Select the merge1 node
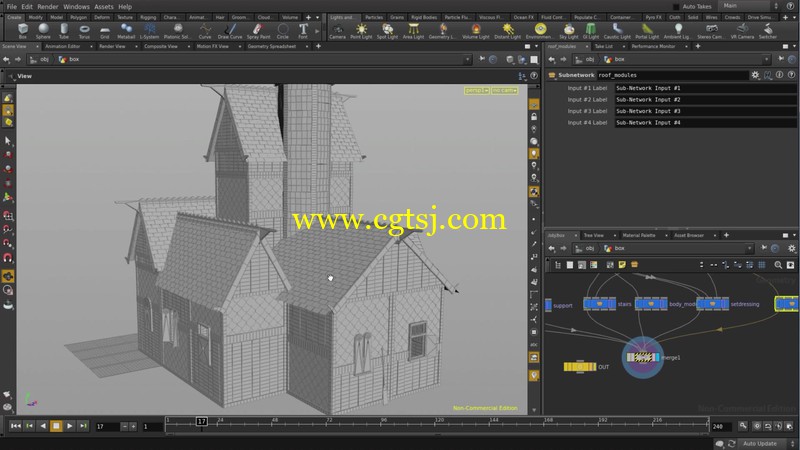 pyautogui.click(x=642, y=357)
